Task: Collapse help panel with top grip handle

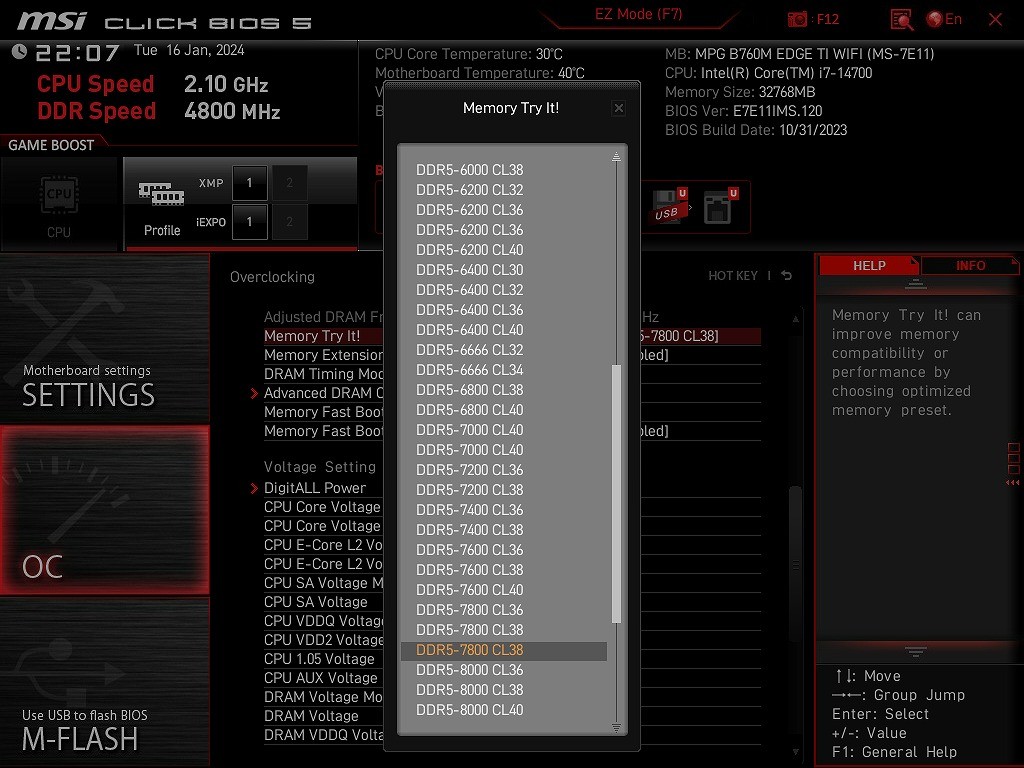Action: (916, 284)
